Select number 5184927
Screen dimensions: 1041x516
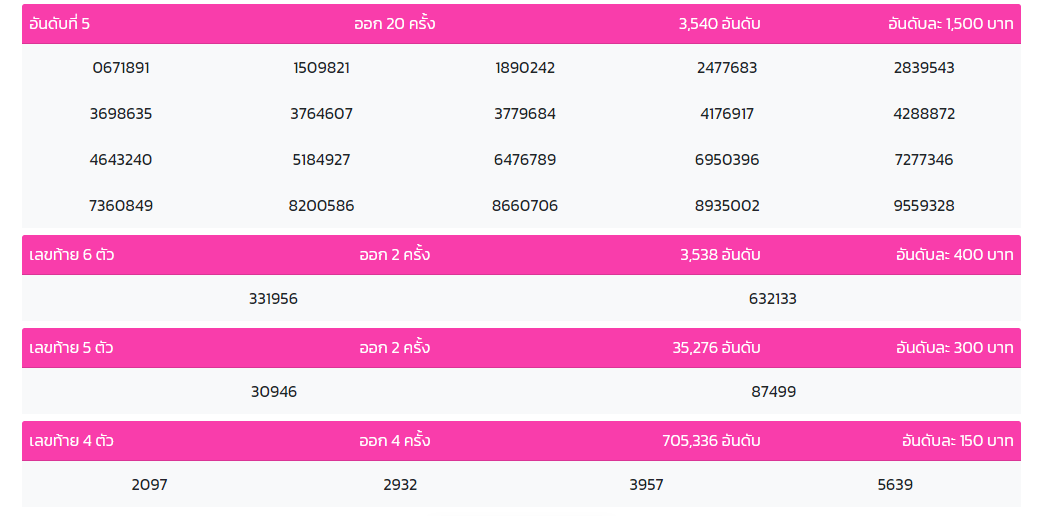tap(321, 159)
